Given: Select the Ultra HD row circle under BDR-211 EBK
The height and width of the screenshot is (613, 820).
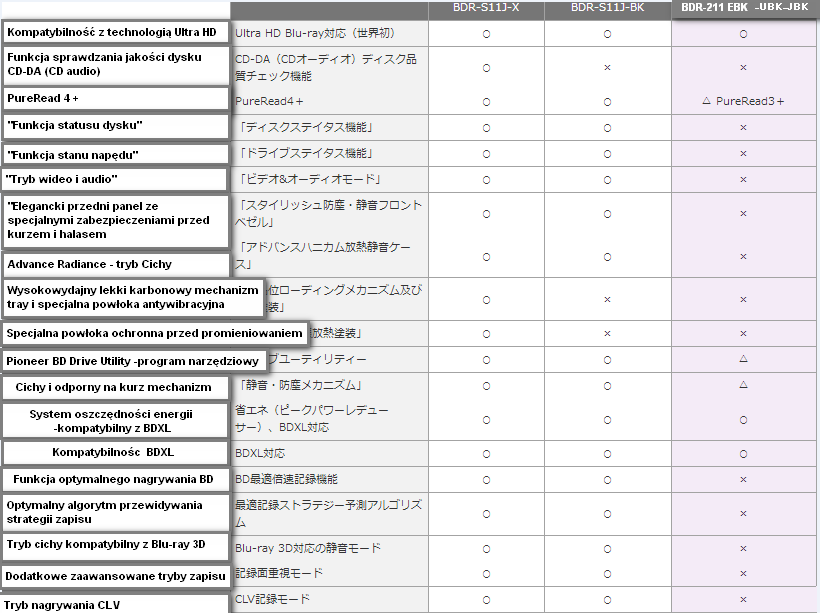Looking at the screenshot, I should 743,34.
